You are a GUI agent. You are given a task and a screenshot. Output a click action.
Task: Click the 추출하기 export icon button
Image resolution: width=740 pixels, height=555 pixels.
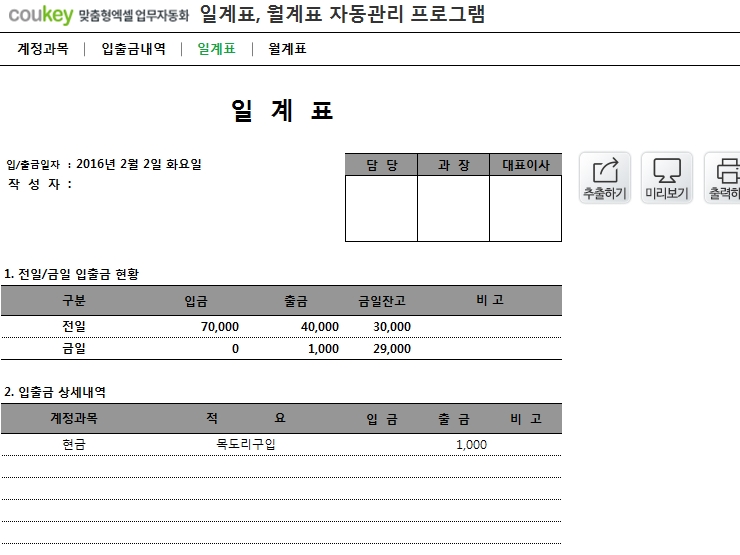click(x=605, y=178)
